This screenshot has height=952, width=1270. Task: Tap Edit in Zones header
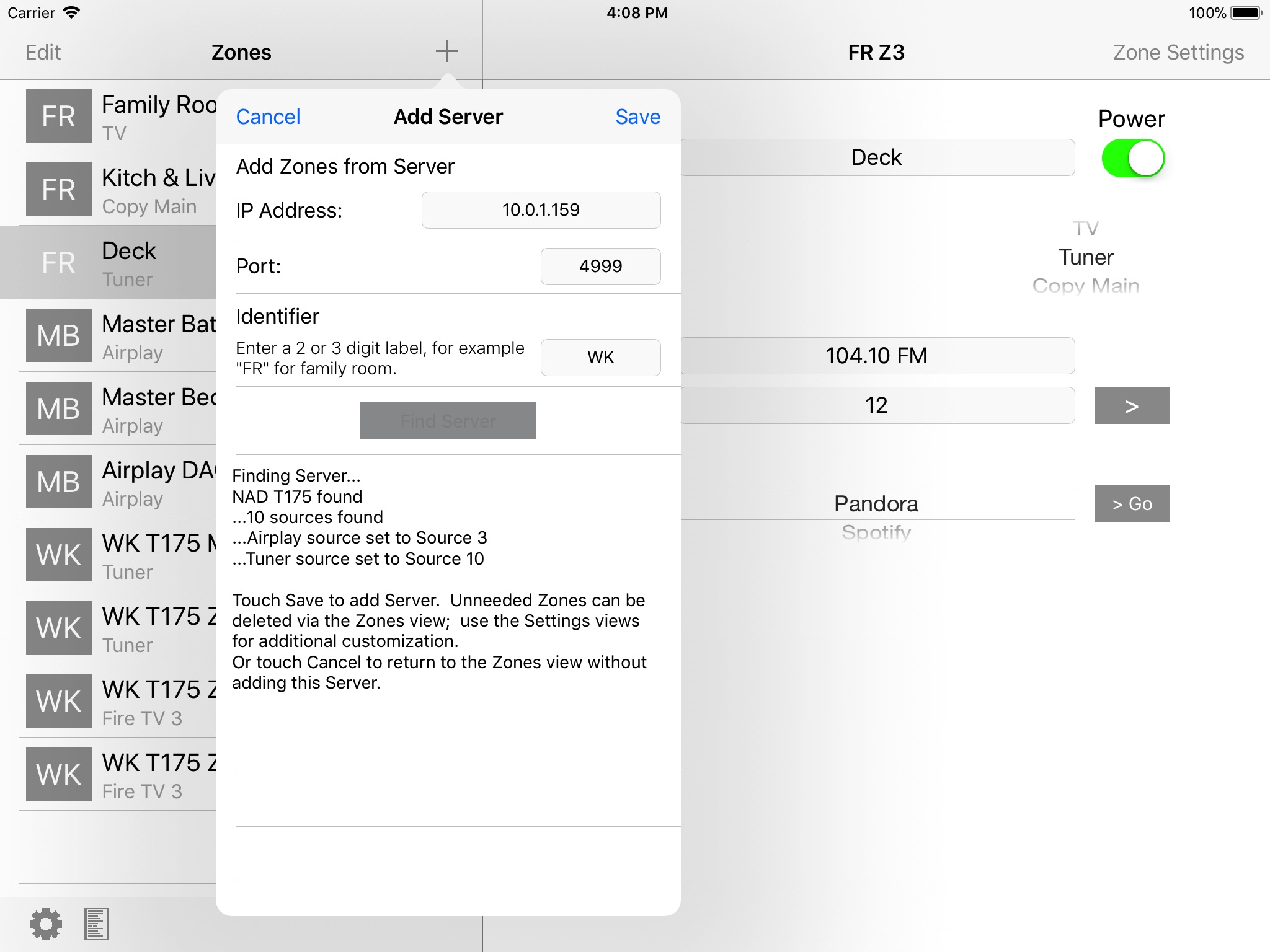pyautogui.click(x=43, y=53)
